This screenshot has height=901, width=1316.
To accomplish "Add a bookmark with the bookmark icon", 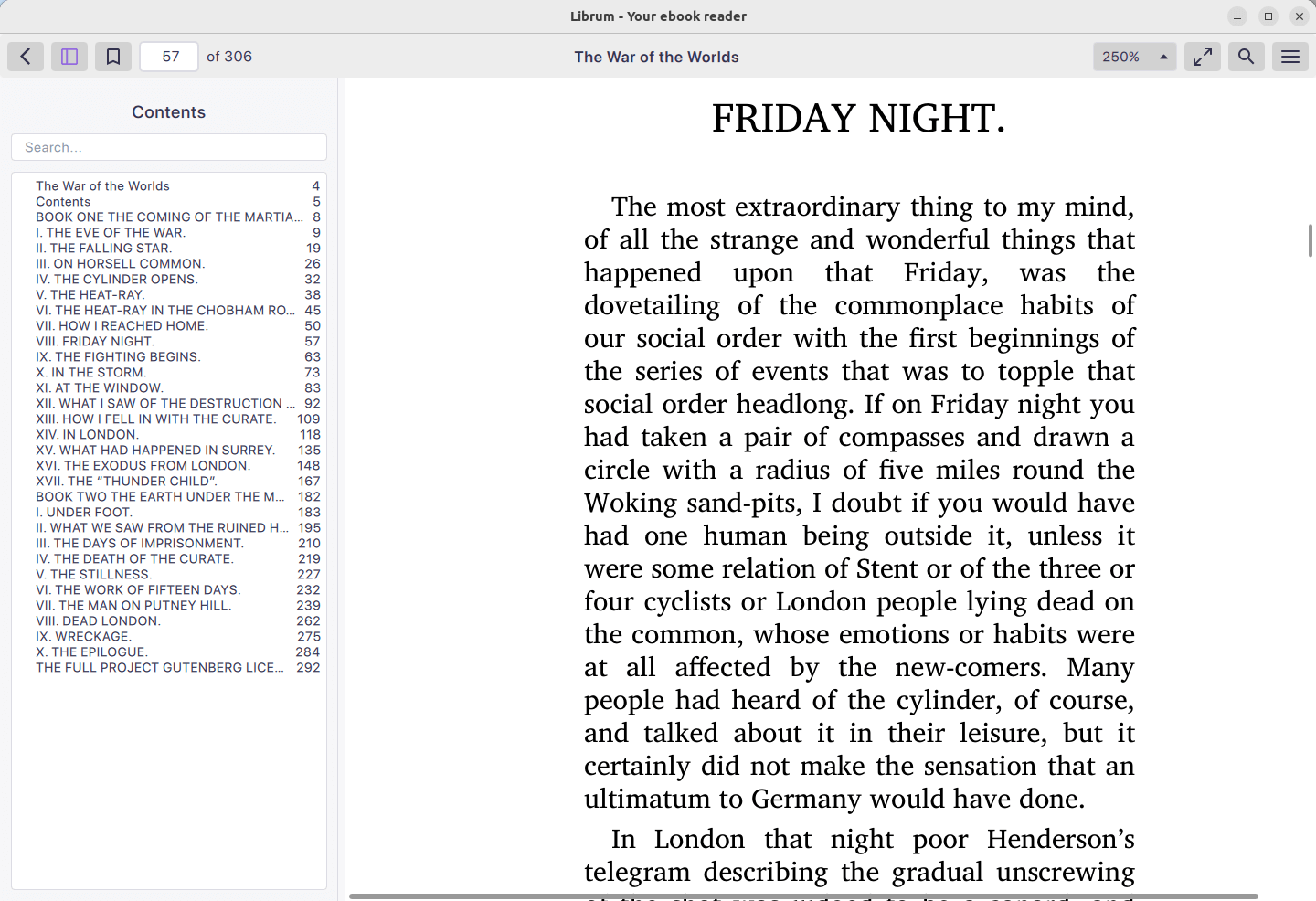I will point(113,57).
